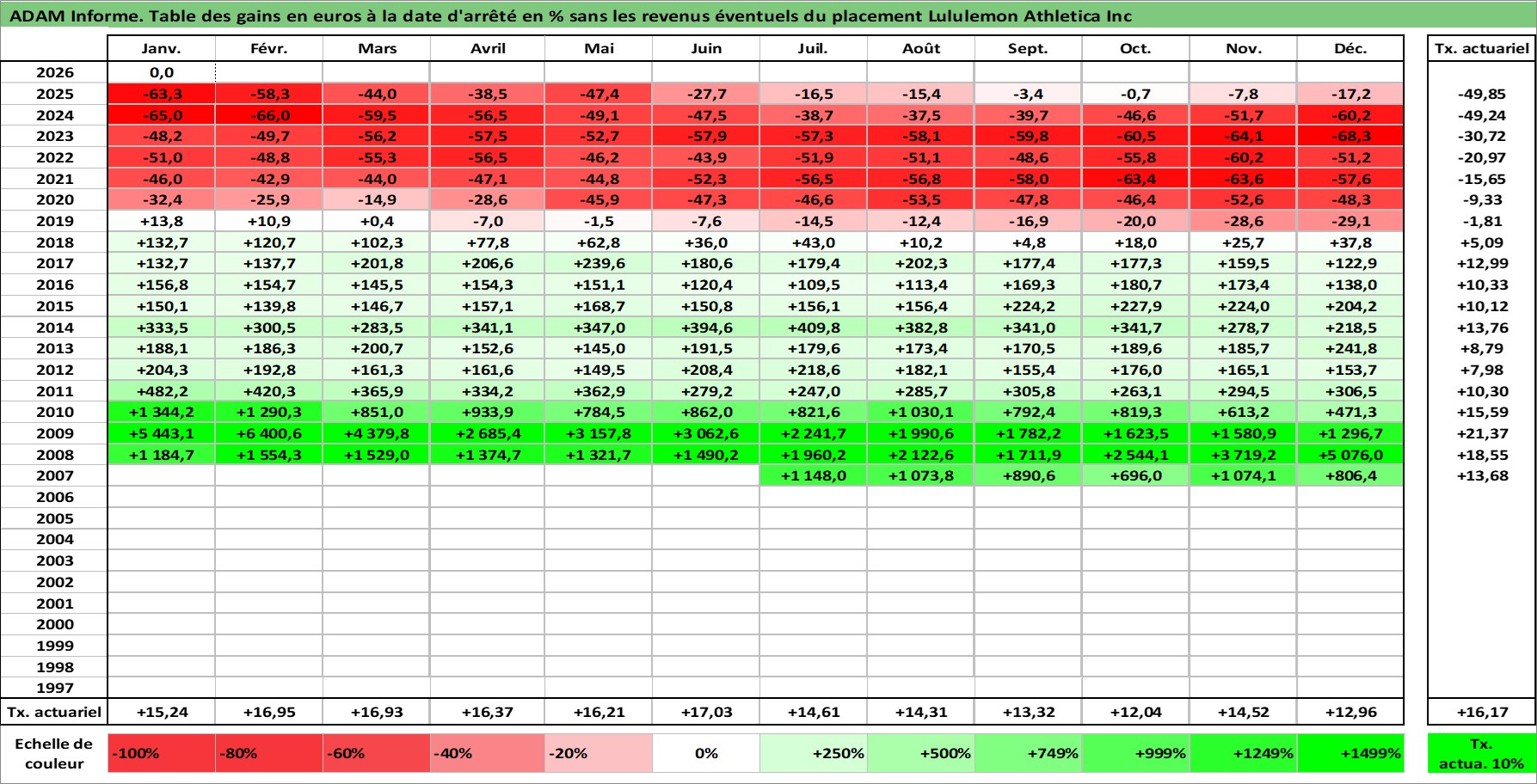
Task: Select the +17,03 June actuarial total
Action: tap(706, 712)
